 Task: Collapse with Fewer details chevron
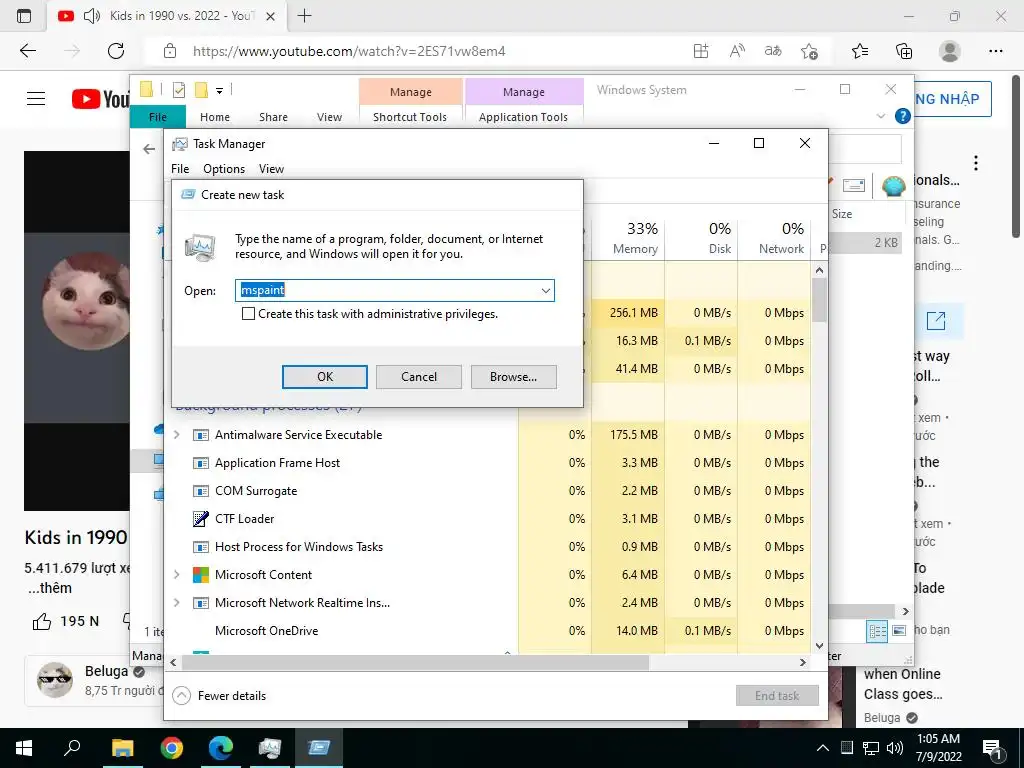pos(181,696)
